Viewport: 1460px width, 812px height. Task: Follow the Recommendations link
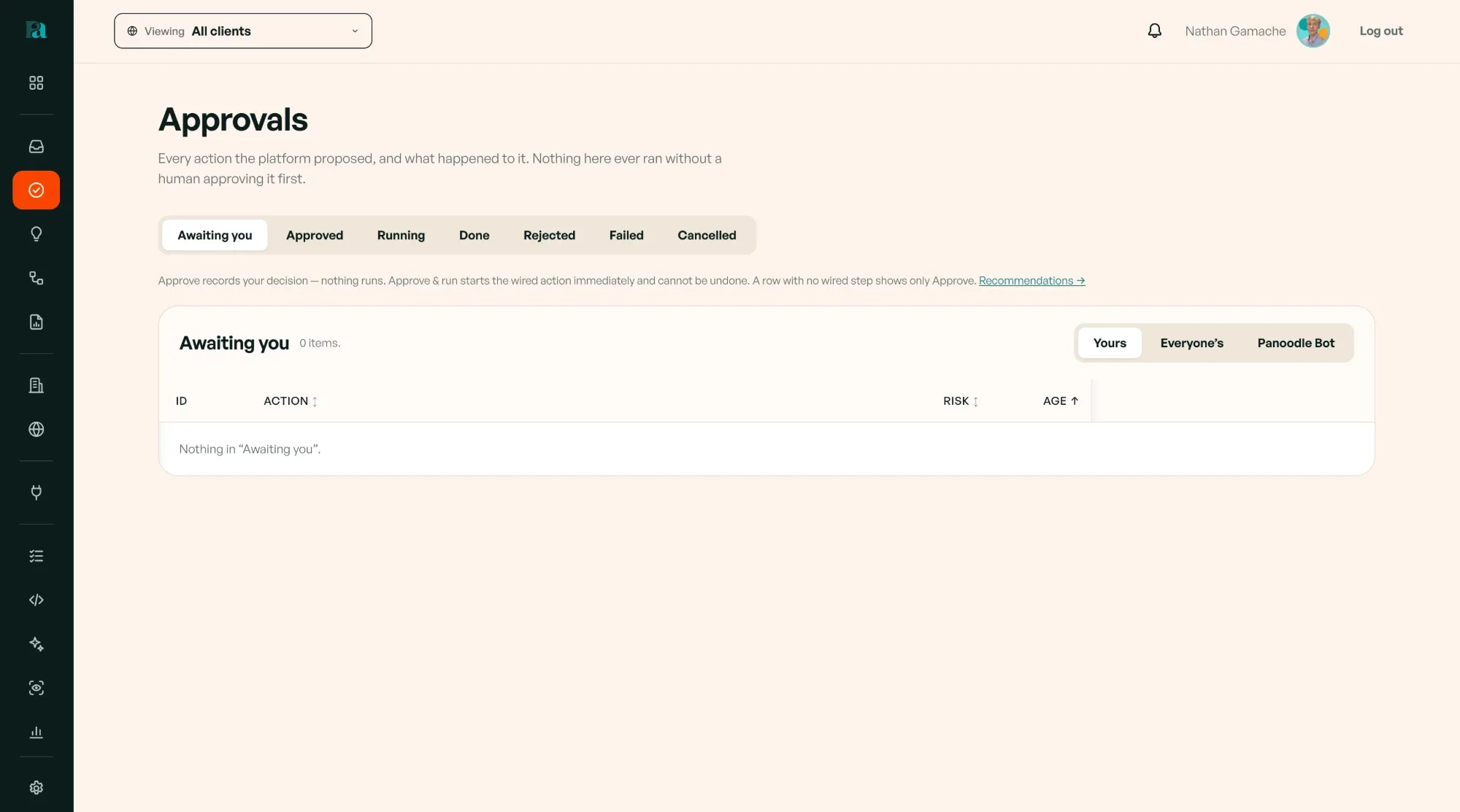tap(1031, 280)
